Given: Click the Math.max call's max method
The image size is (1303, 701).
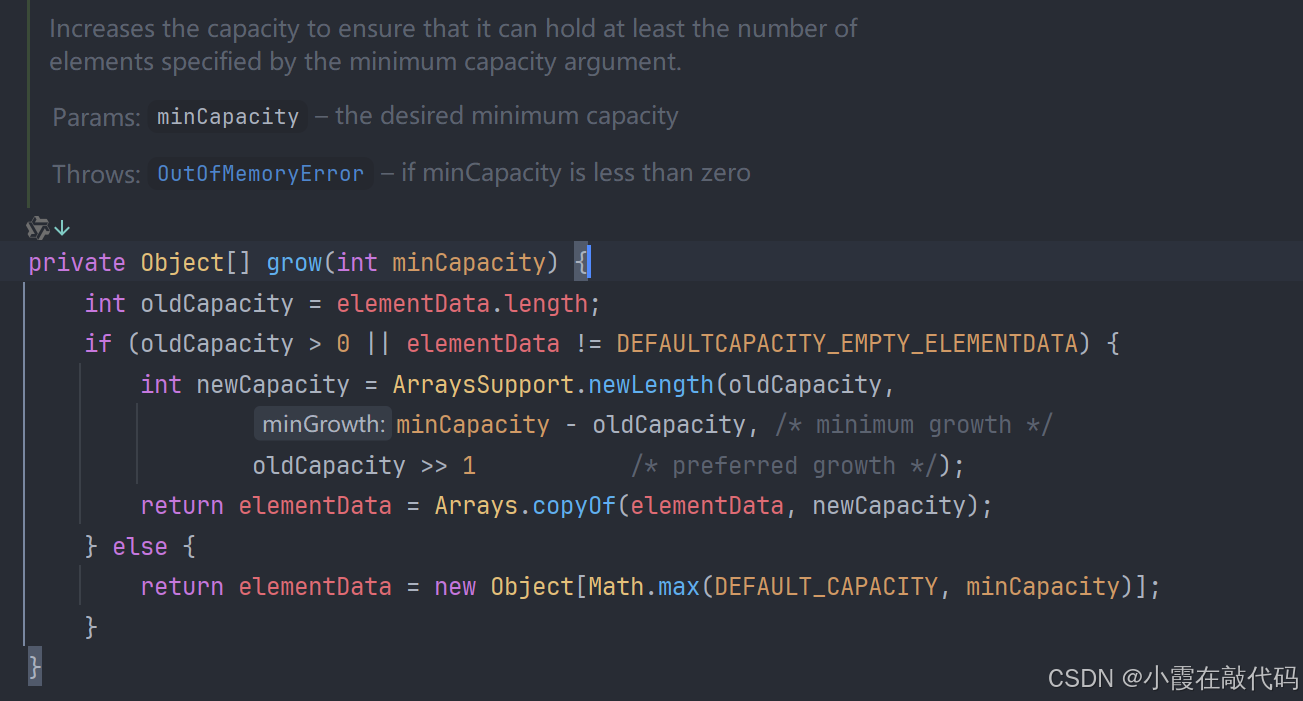Looking at the screenshot, I should click(678, 587).
